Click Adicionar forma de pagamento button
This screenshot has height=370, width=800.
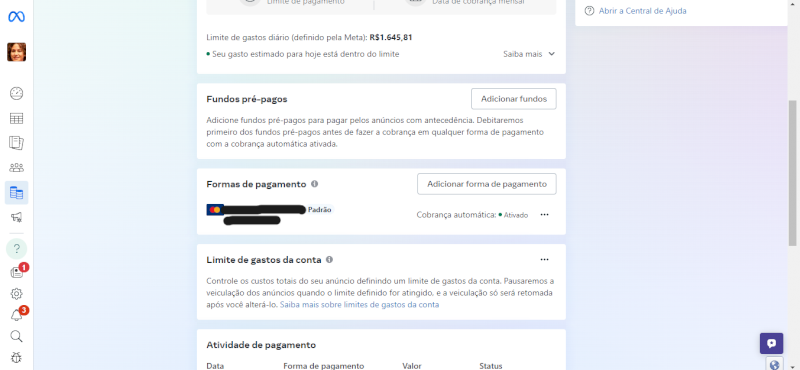click(487, 184)
